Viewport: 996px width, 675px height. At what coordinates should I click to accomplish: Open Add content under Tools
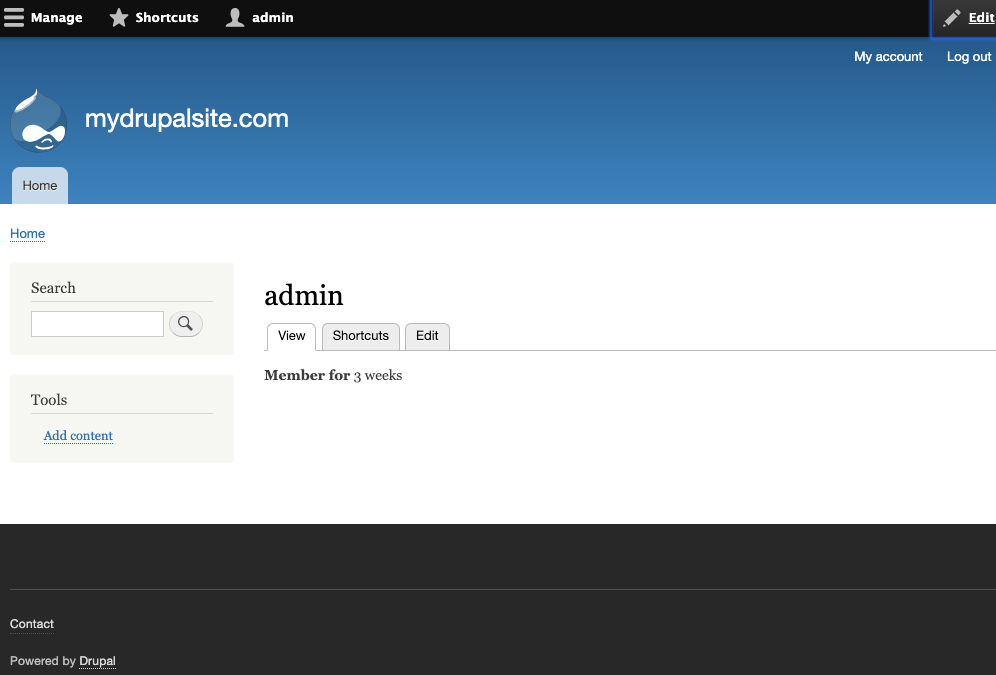pos(78,435)
